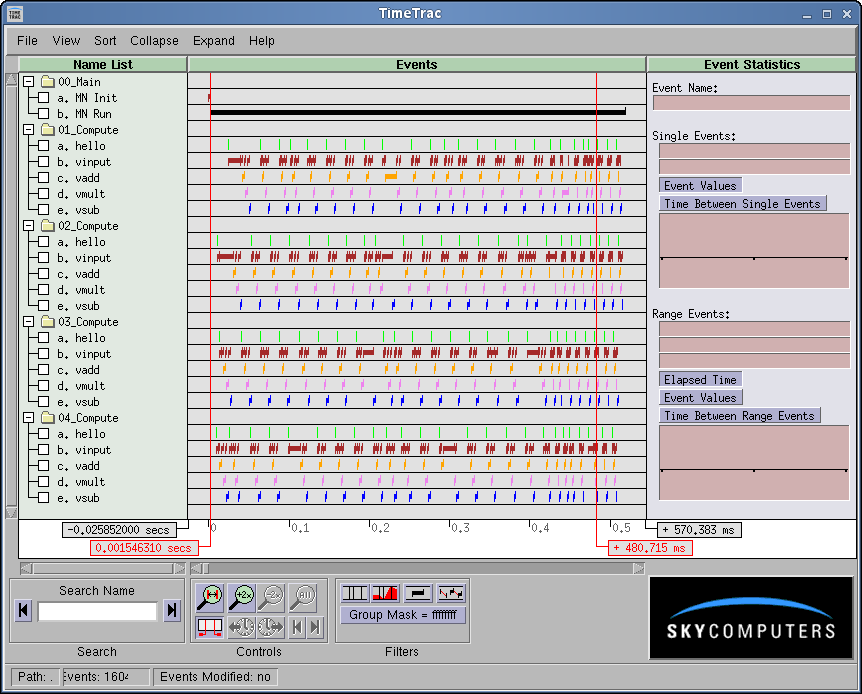
Task: Click 'Time Between Range Events' button
Action: 739,416
